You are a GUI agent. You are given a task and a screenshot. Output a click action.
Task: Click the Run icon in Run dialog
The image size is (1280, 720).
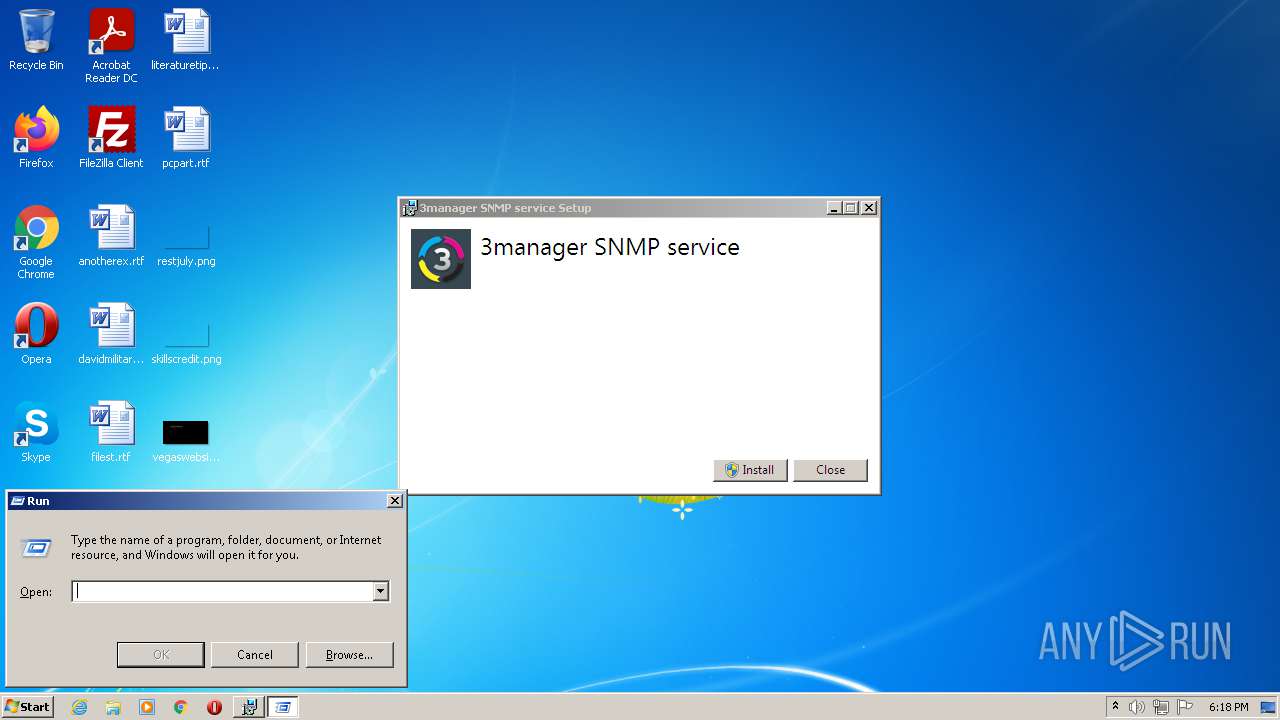click(36, 547)
